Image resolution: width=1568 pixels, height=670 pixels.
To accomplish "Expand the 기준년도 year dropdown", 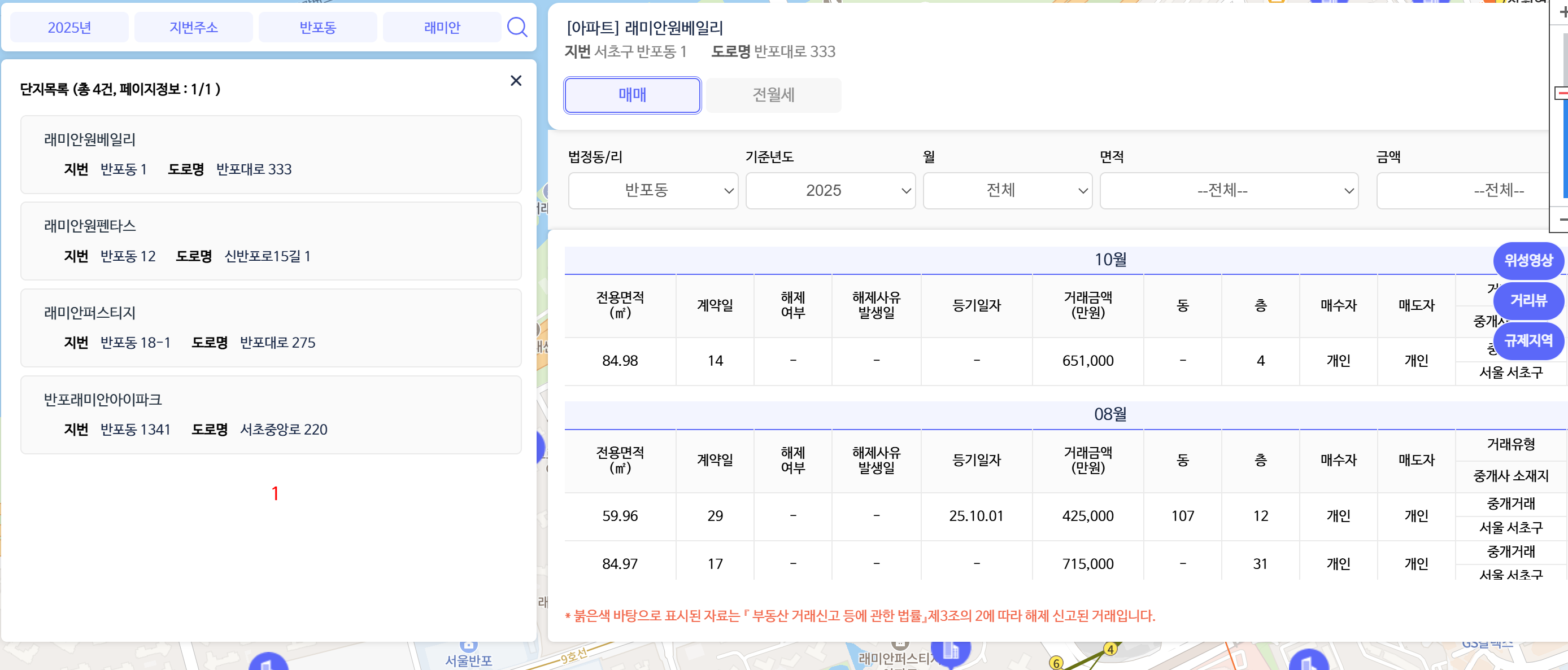I will point(830,190).
